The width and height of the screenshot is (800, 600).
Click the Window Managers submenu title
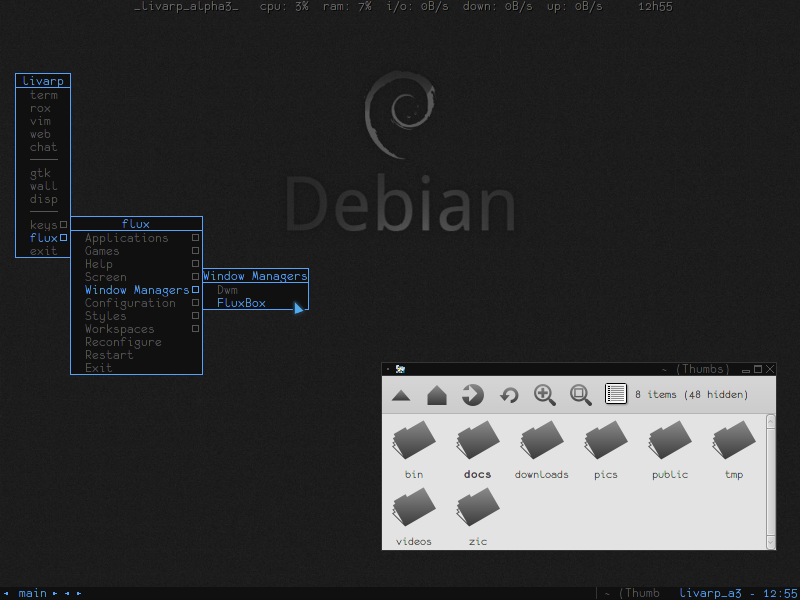[256, 276]
